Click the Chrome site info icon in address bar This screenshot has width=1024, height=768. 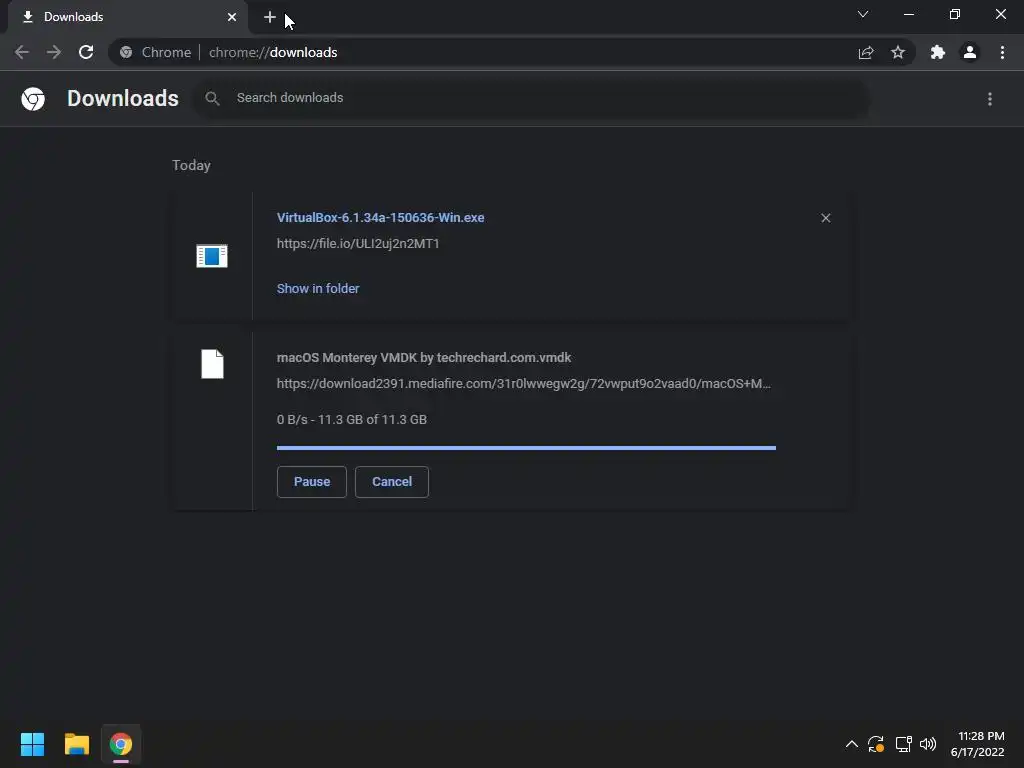tap(126, 52)
